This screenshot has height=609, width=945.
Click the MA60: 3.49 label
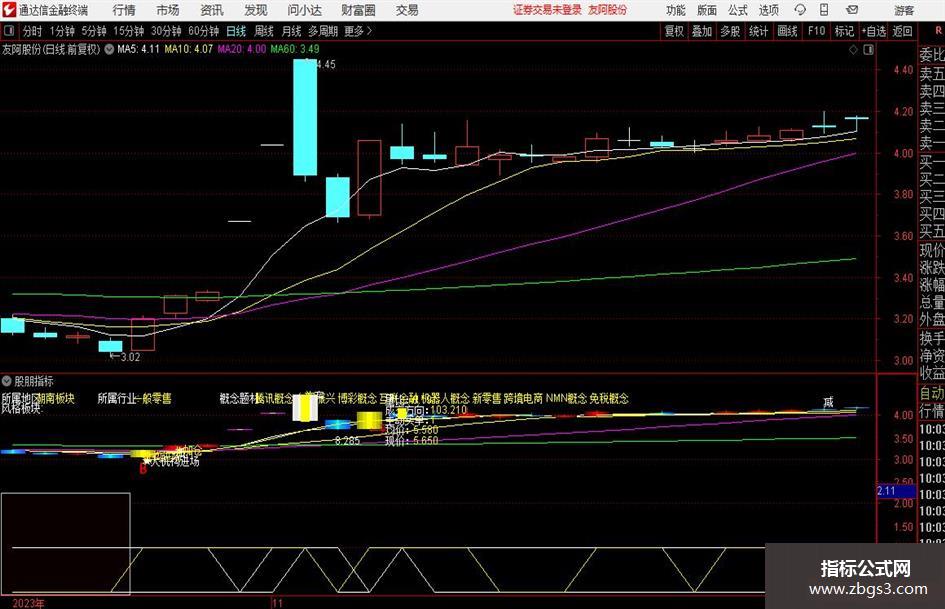coord(295,49)
